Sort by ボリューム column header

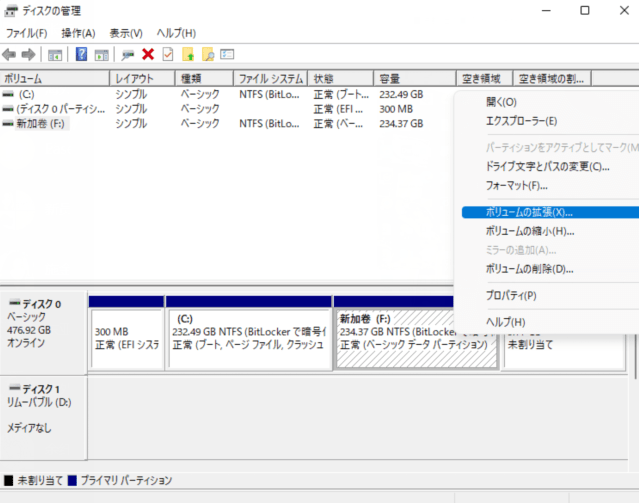tap(55, 78)
